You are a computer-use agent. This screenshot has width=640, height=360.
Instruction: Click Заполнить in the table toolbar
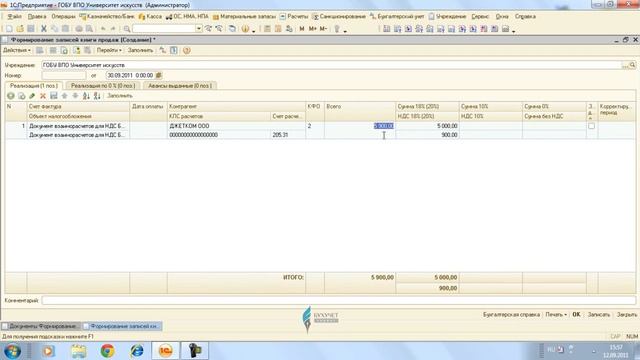click(120, 96)
